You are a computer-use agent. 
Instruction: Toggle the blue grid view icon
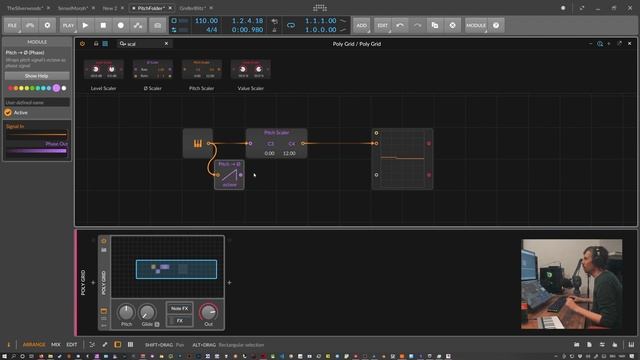pyautogui.click(x=105, y=44)
